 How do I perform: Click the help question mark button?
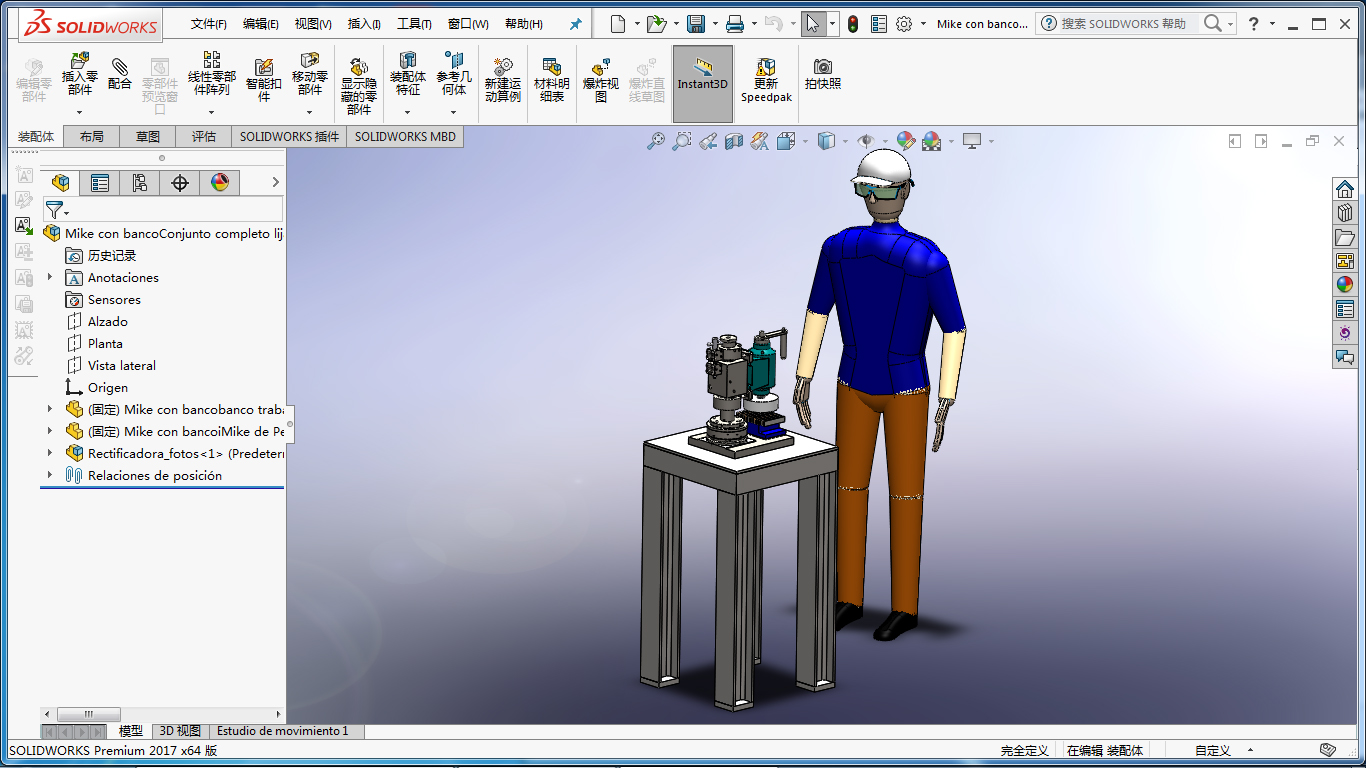click(x=1254, y=24)
